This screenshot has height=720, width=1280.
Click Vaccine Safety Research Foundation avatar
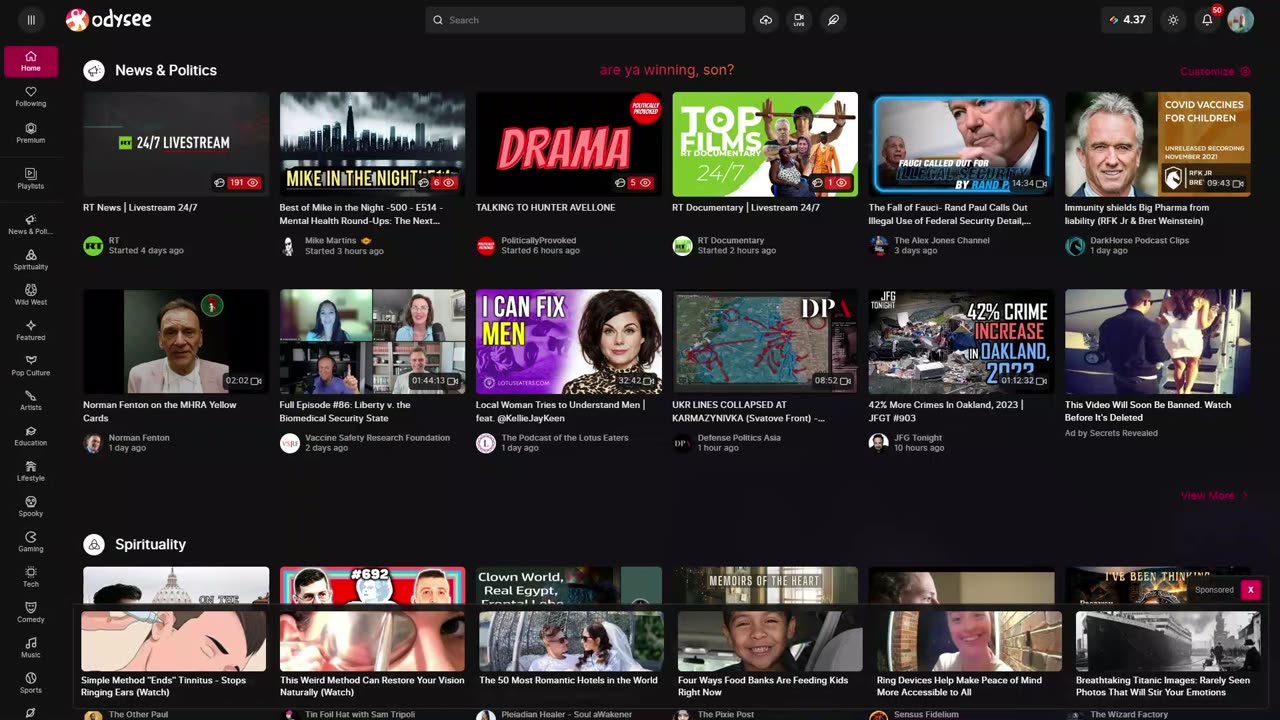point(290,443)
